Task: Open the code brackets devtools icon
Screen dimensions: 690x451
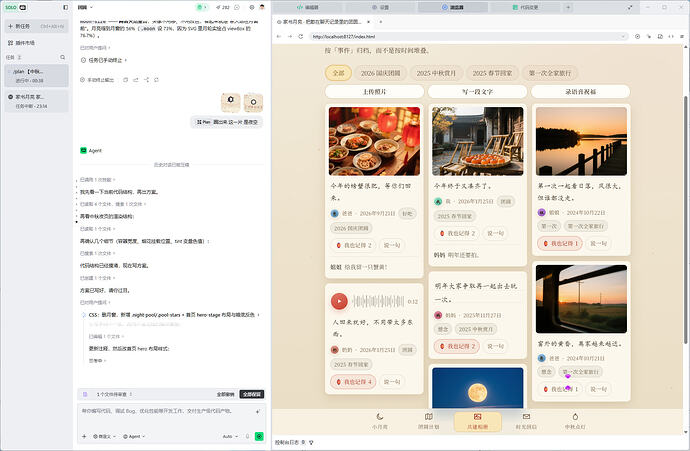Action: click(x=671, y=37)
